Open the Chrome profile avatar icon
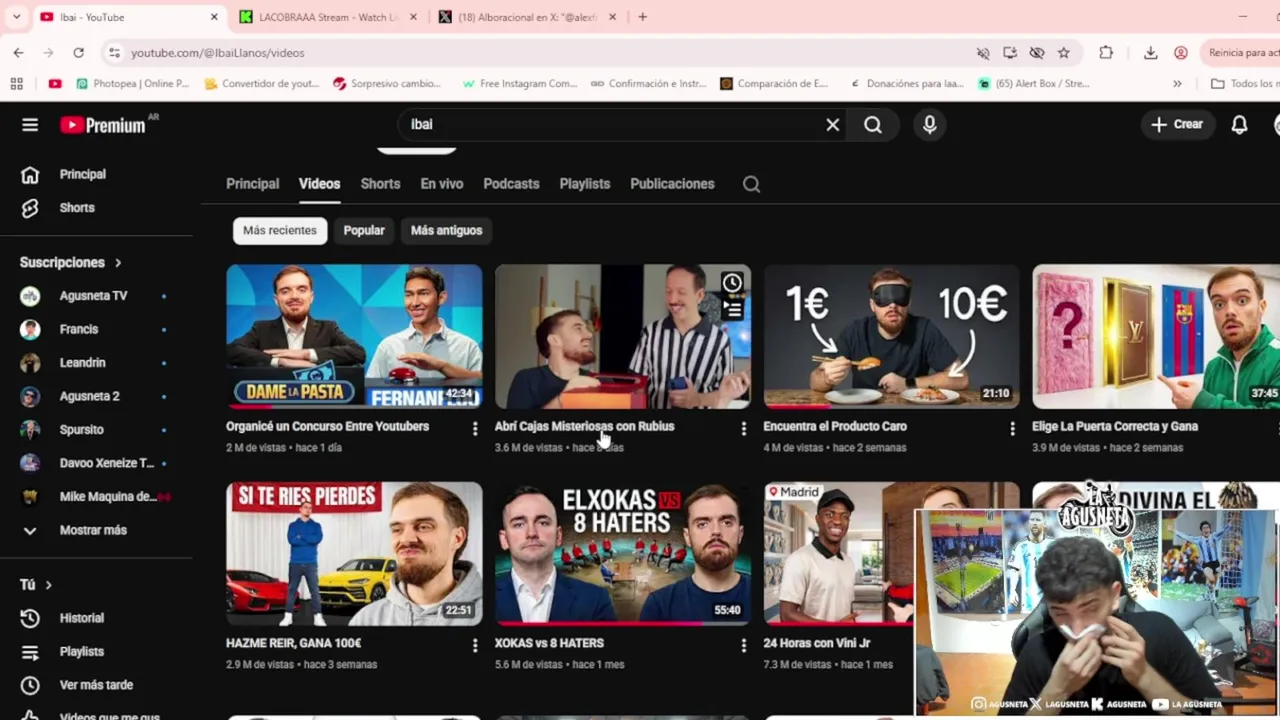This screenshot has width=1280, height=720. 1181,52
